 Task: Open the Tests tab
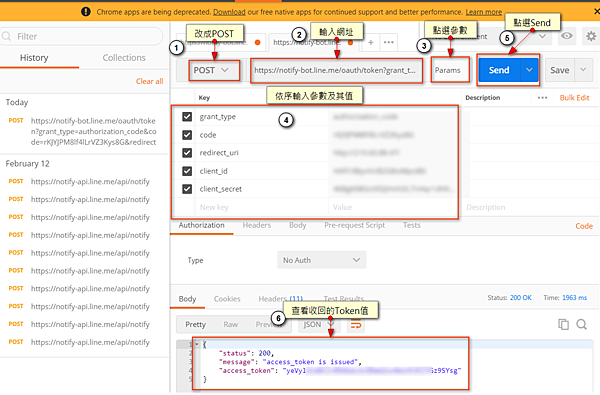tap(412, 225)
